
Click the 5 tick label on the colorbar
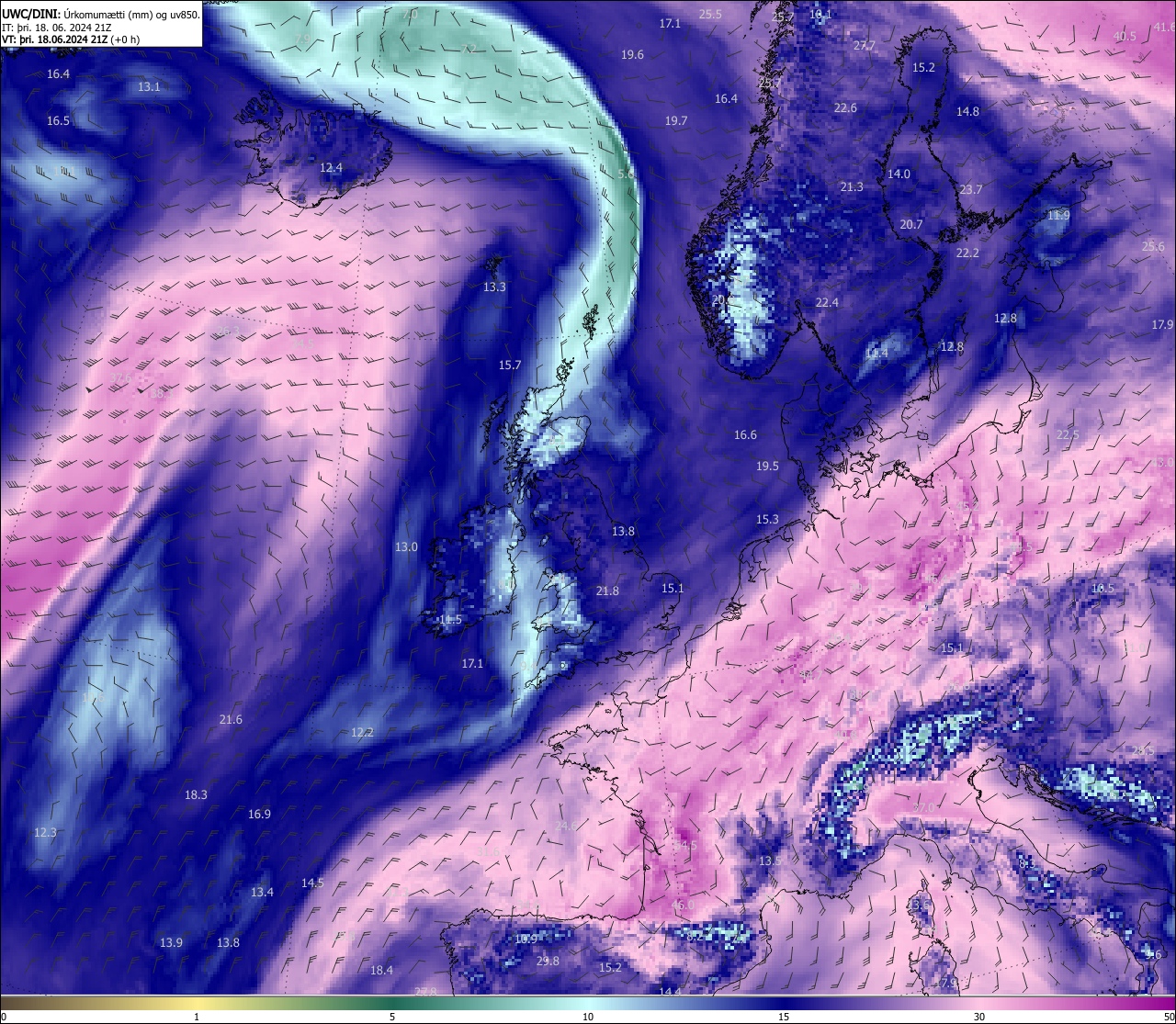click(392, 1017)
